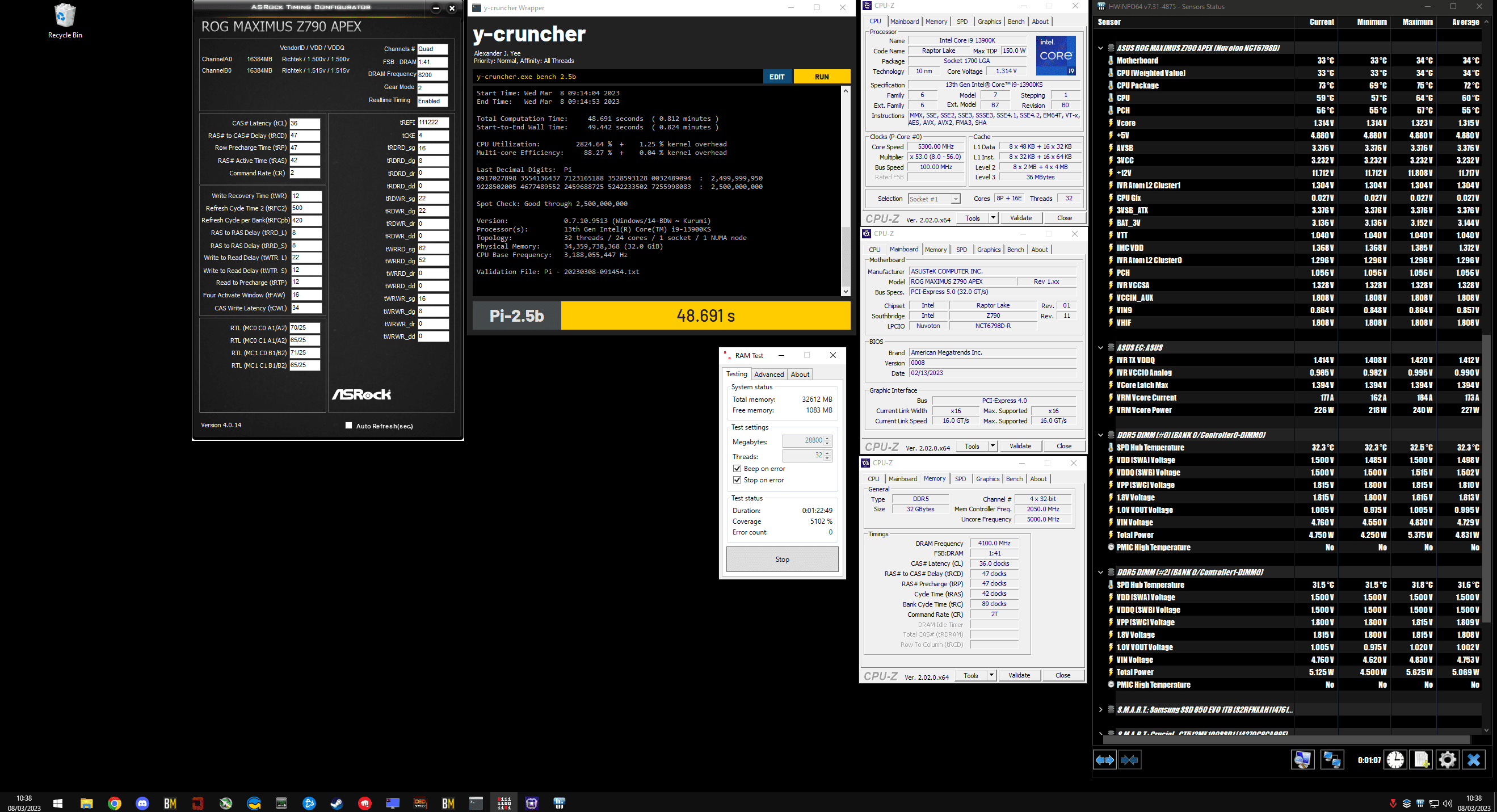Open y-cruncher console taskbar icon

click(476, 803)
